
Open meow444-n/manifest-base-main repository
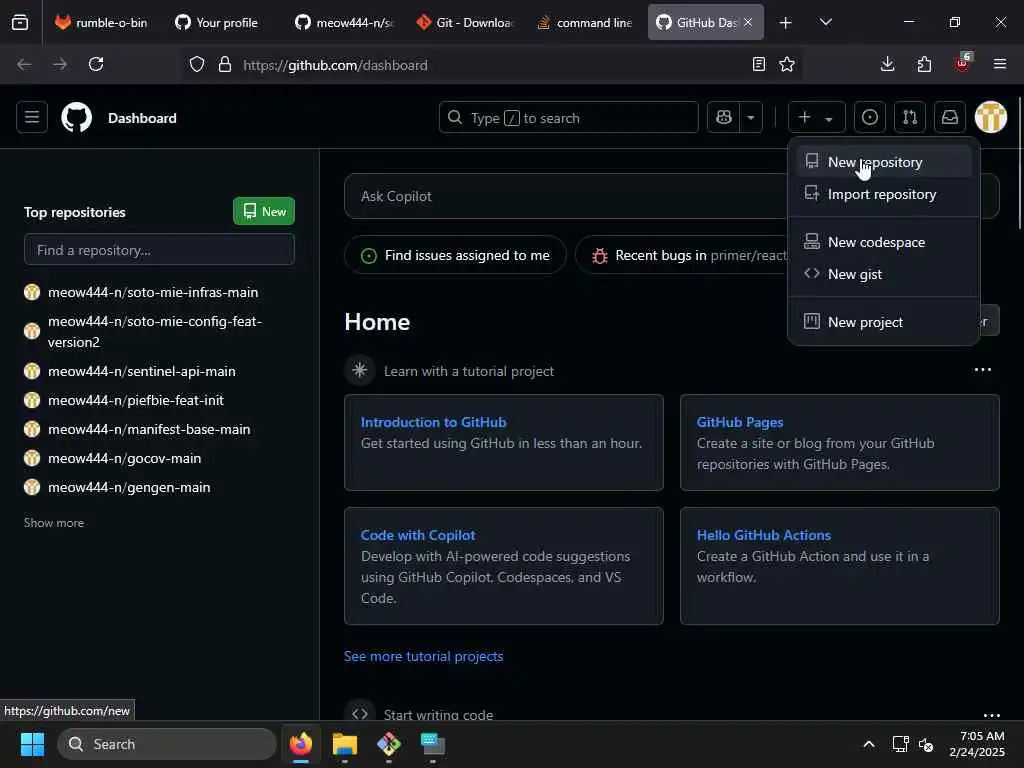(149, 429)
